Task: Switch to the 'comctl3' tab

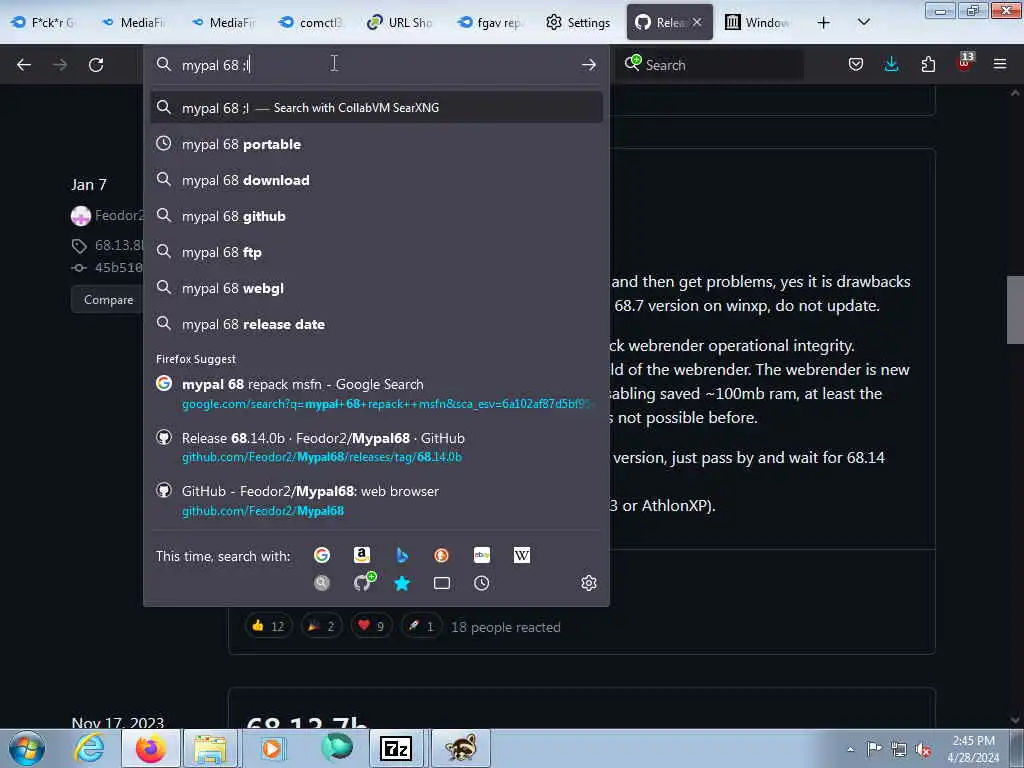Action: 311,22
